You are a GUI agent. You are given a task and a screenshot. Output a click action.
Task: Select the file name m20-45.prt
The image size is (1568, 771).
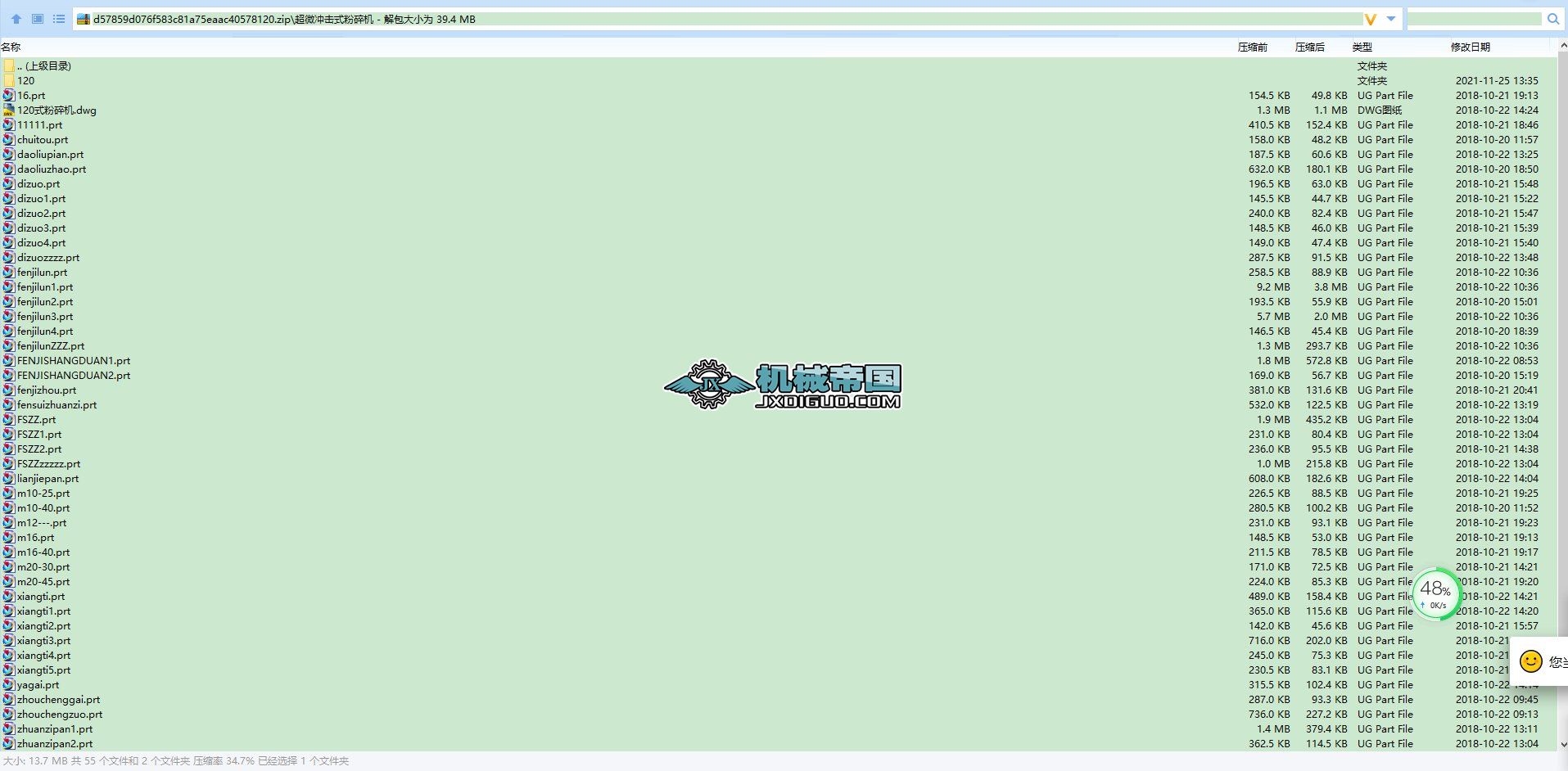[43, 582]
